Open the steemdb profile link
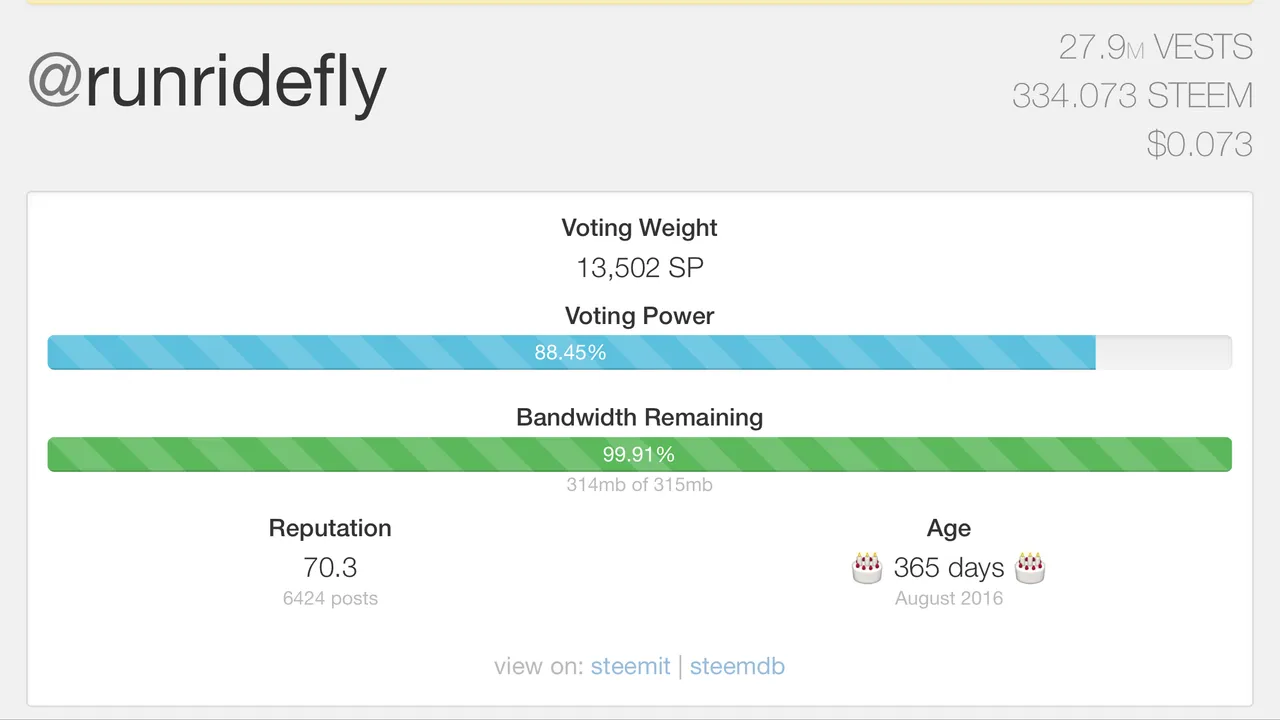Image resolution: width=1280 pixels, height=720 pixels. coord(737,666)
